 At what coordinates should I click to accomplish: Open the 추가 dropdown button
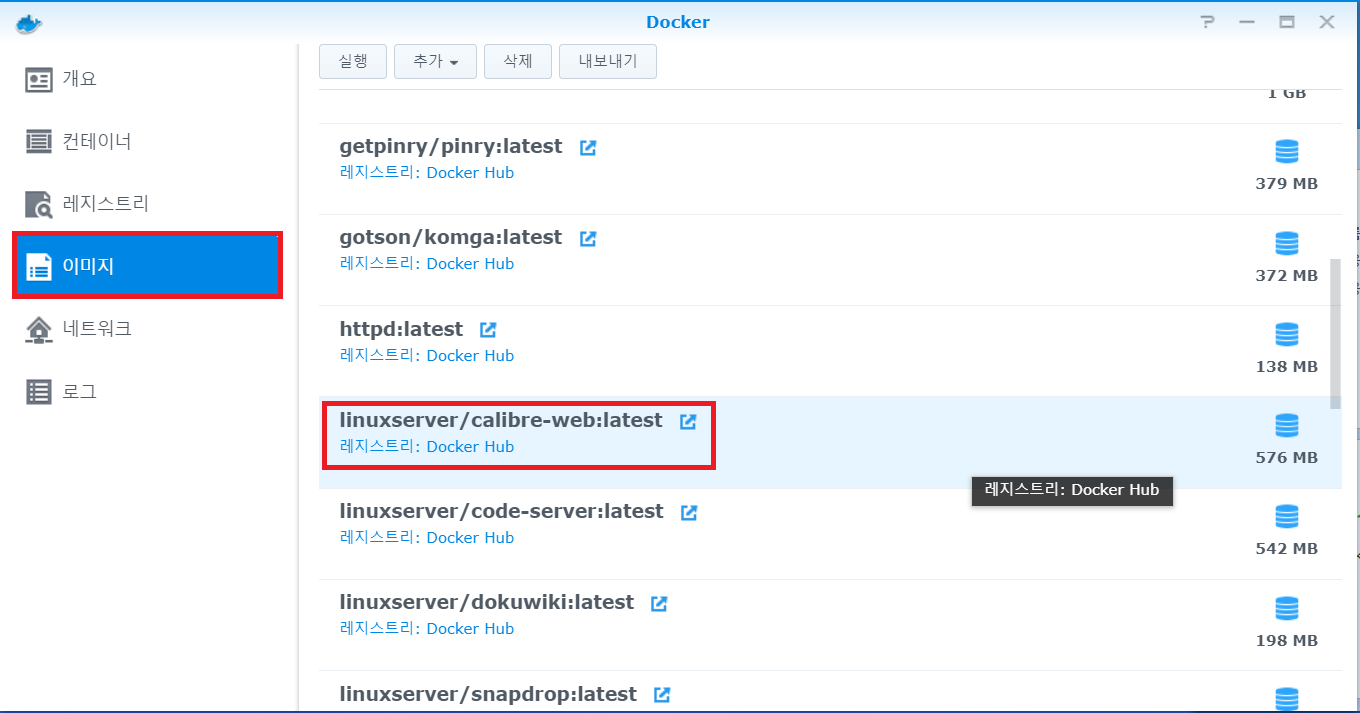tap(435, 61)
